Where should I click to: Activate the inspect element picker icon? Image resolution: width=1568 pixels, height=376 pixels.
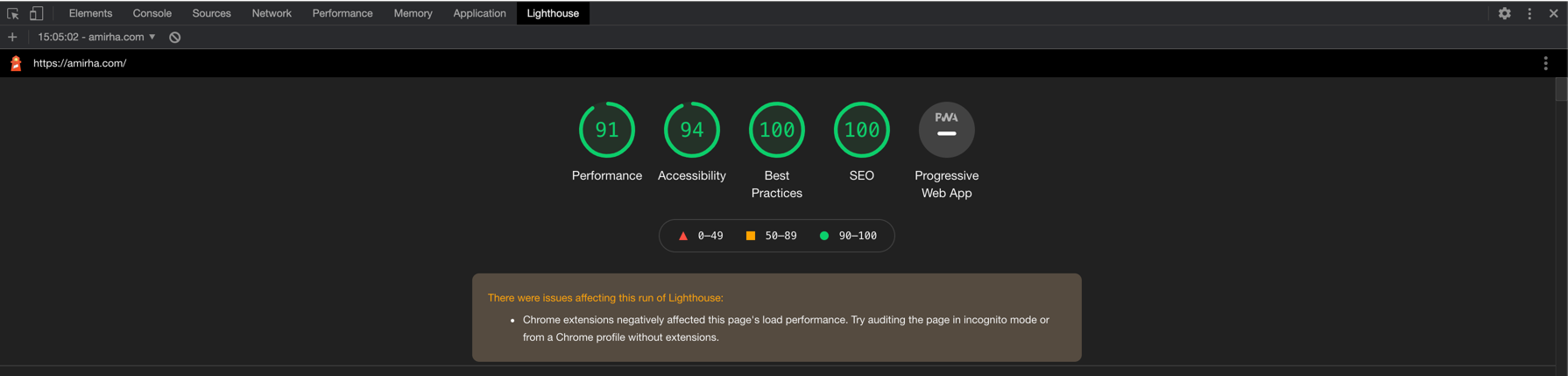12,13
